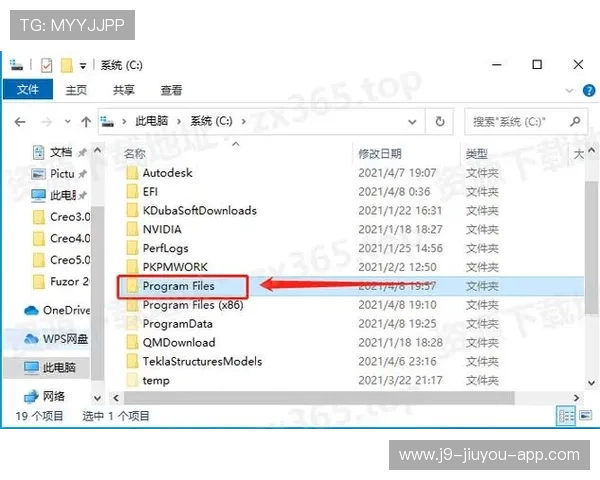Expand the chevron after 系统 (C:) breadcrumb
This screenshot has width=600, height=480.
pyautogui.click(x=244, y=122)
